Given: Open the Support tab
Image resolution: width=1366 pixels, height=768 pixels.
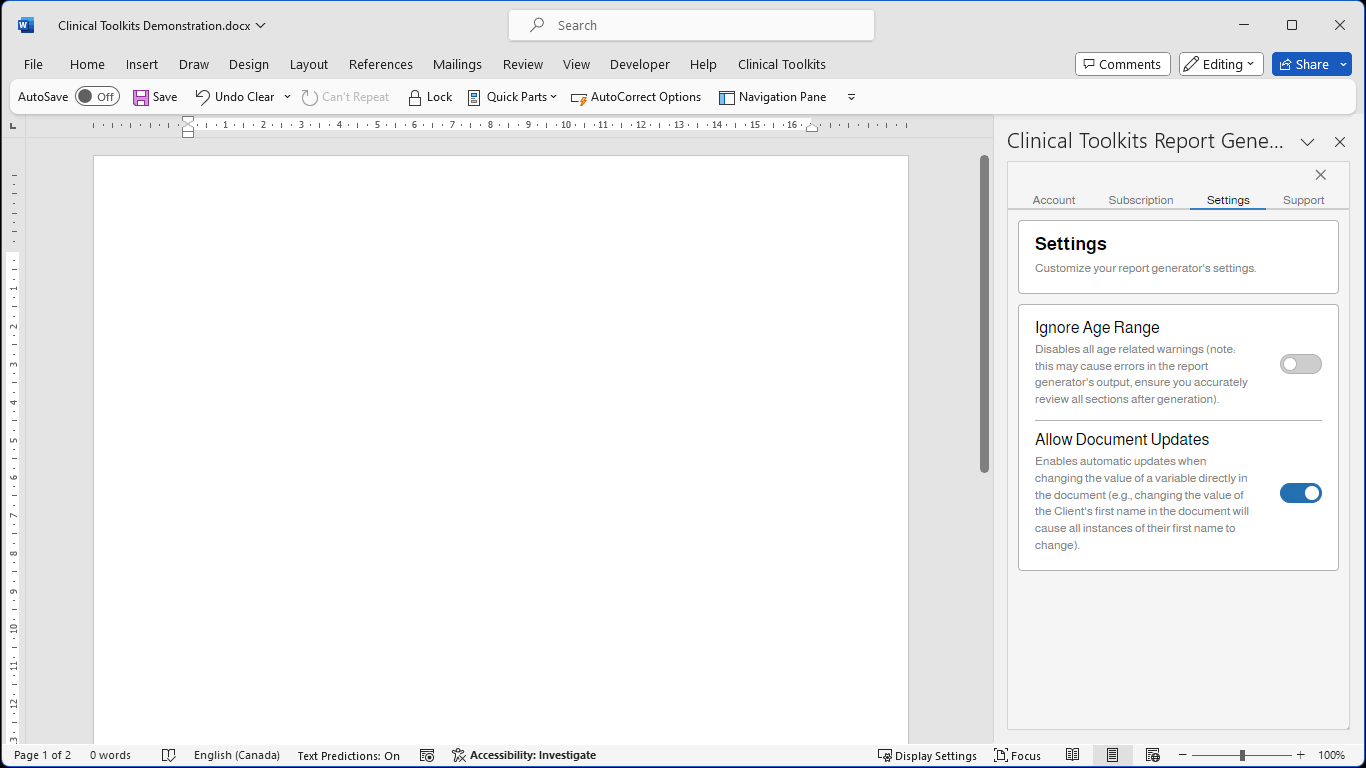Looking at the screenshot, I should 1304,200.
